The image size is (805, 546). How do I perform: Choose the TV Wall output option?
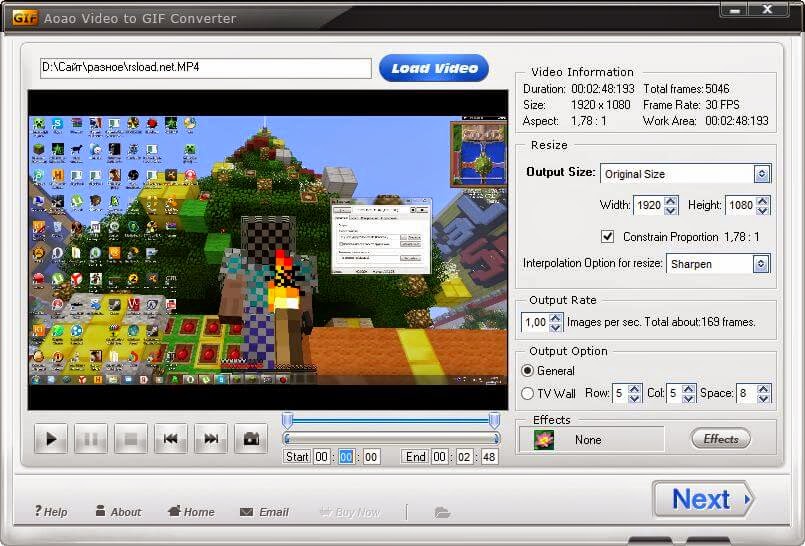(x=527, y=394)
